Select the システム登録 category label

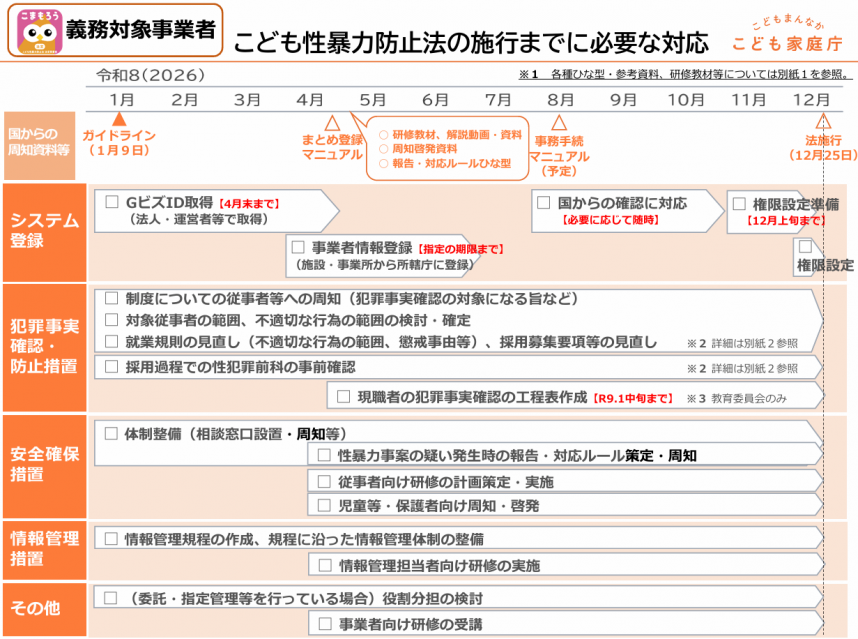coord(45,232)
